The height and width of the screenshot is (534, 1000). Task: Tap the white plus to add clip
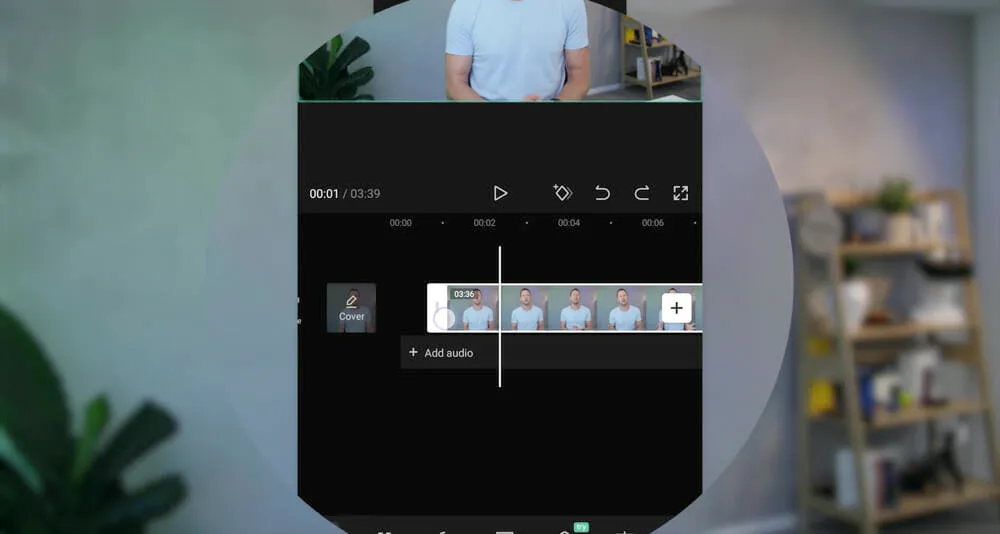676,308
